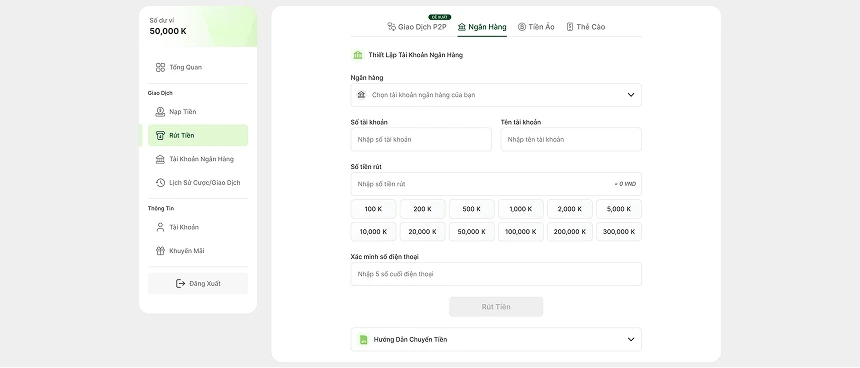860x368 pixels.
Task: Switch to the Giao Dịch P2P tab
Action: click(417, 27)
